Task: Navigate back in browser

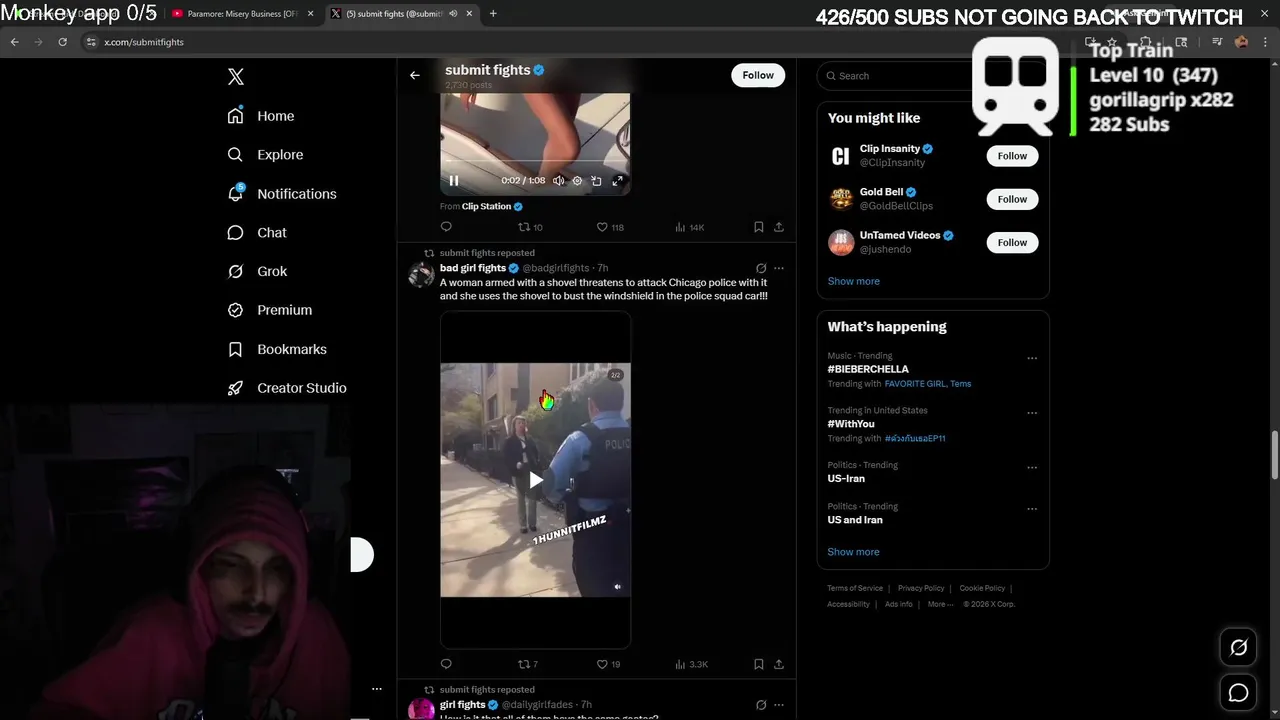Action: 15,42
